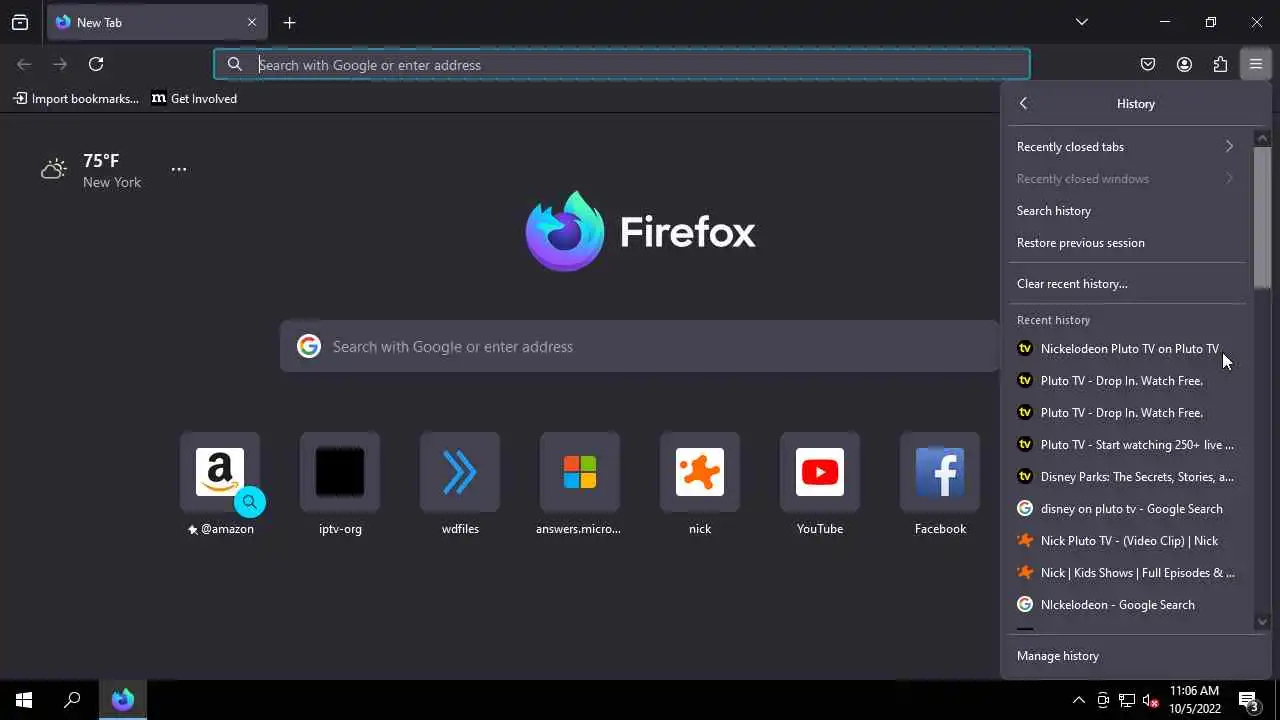Open Disney Parks Secrets history entry

click(x=1127, y=476)
